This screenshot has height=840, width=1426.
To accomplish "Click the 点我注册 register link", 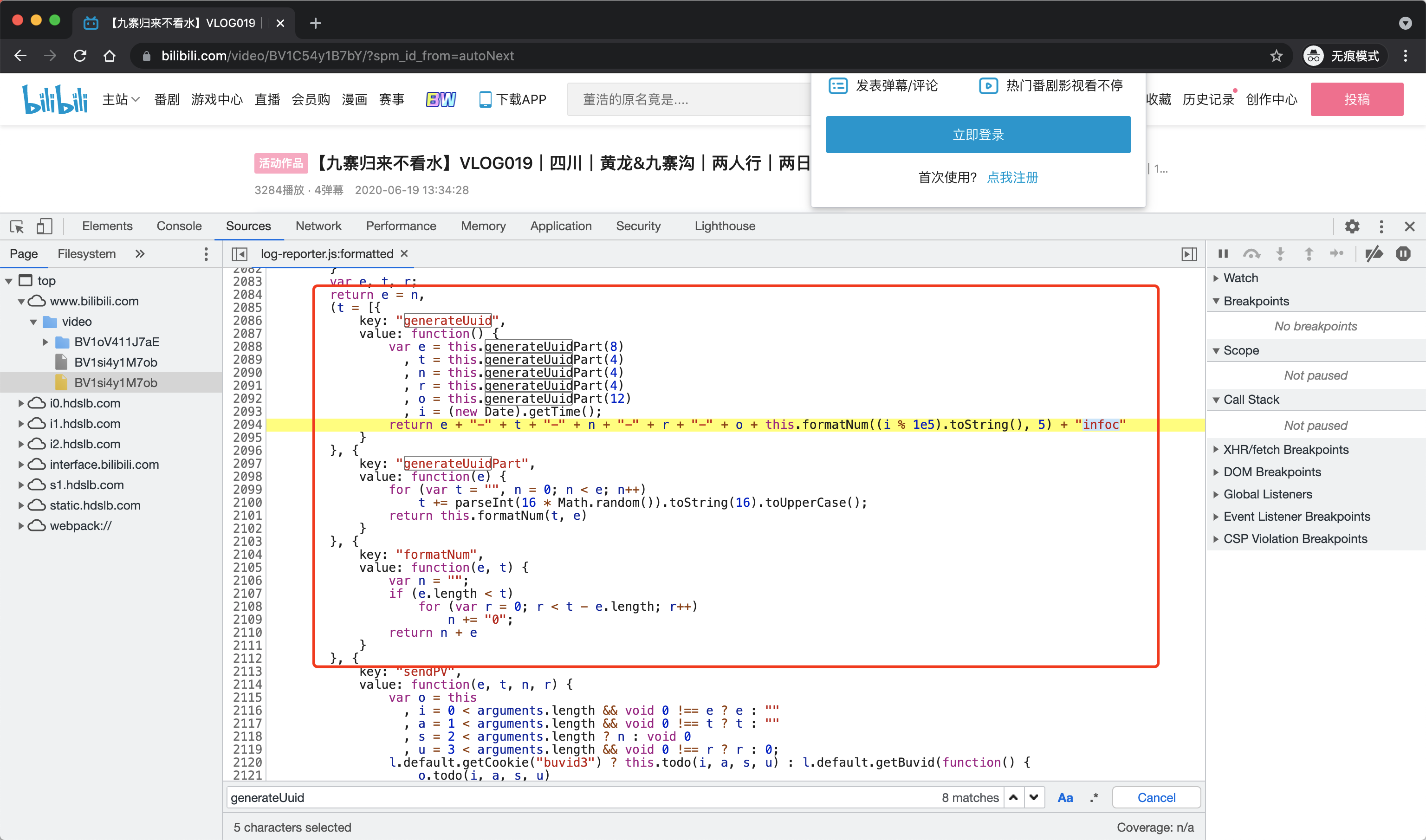I will coord(1012,177).
